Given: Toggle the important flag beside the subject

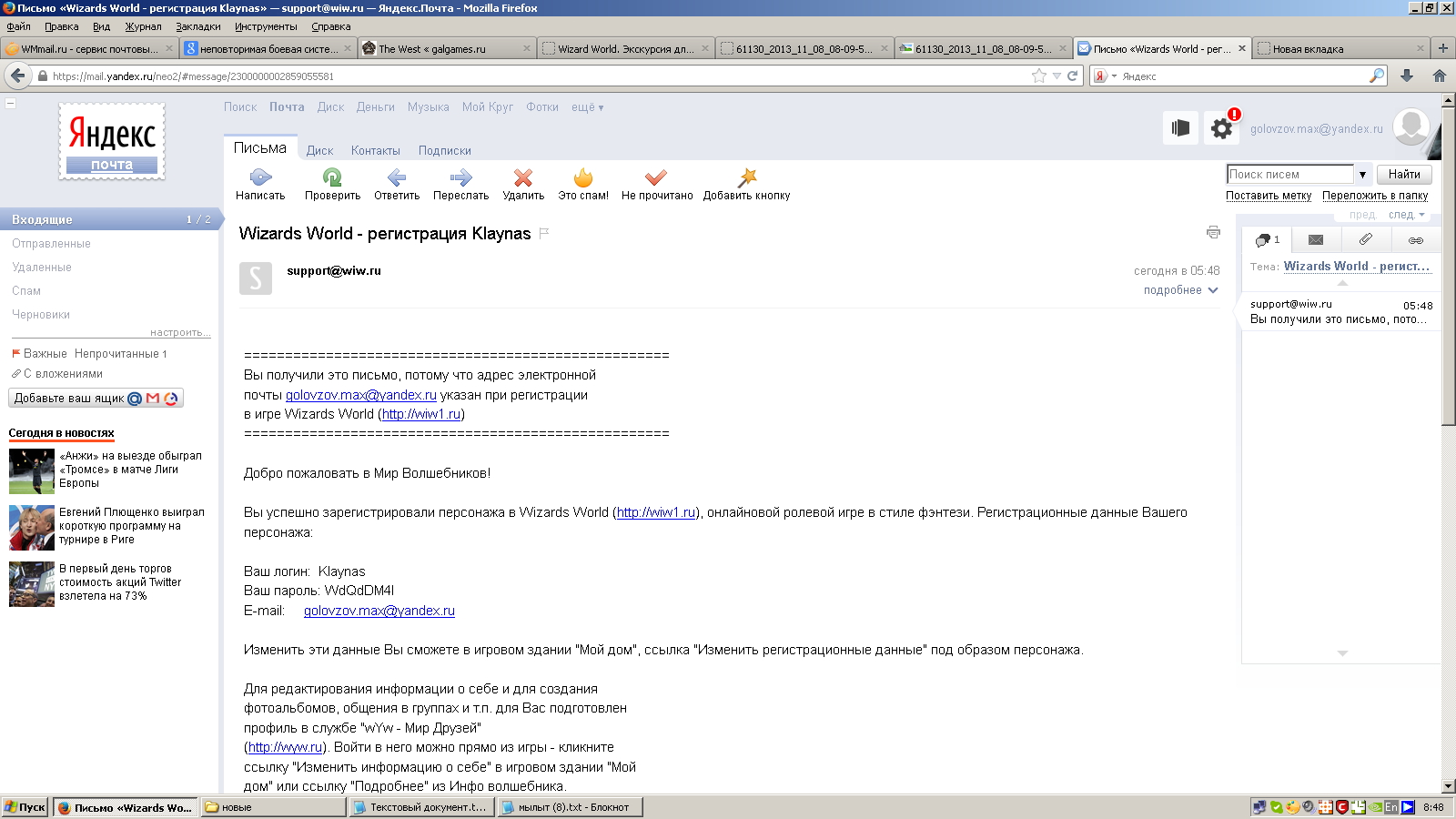Looking at the screenshot, I should [544, 233].
